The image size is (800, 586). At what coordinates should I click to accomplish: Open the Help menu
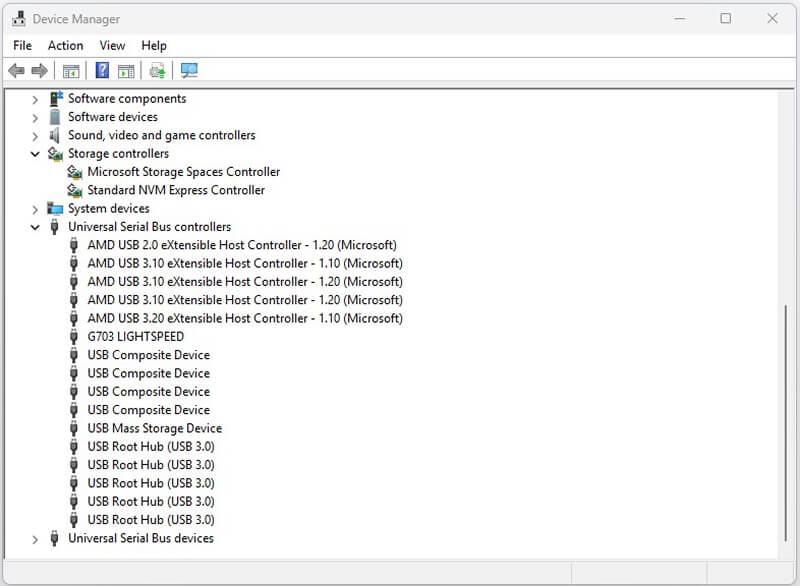click(x=154, y=45)
